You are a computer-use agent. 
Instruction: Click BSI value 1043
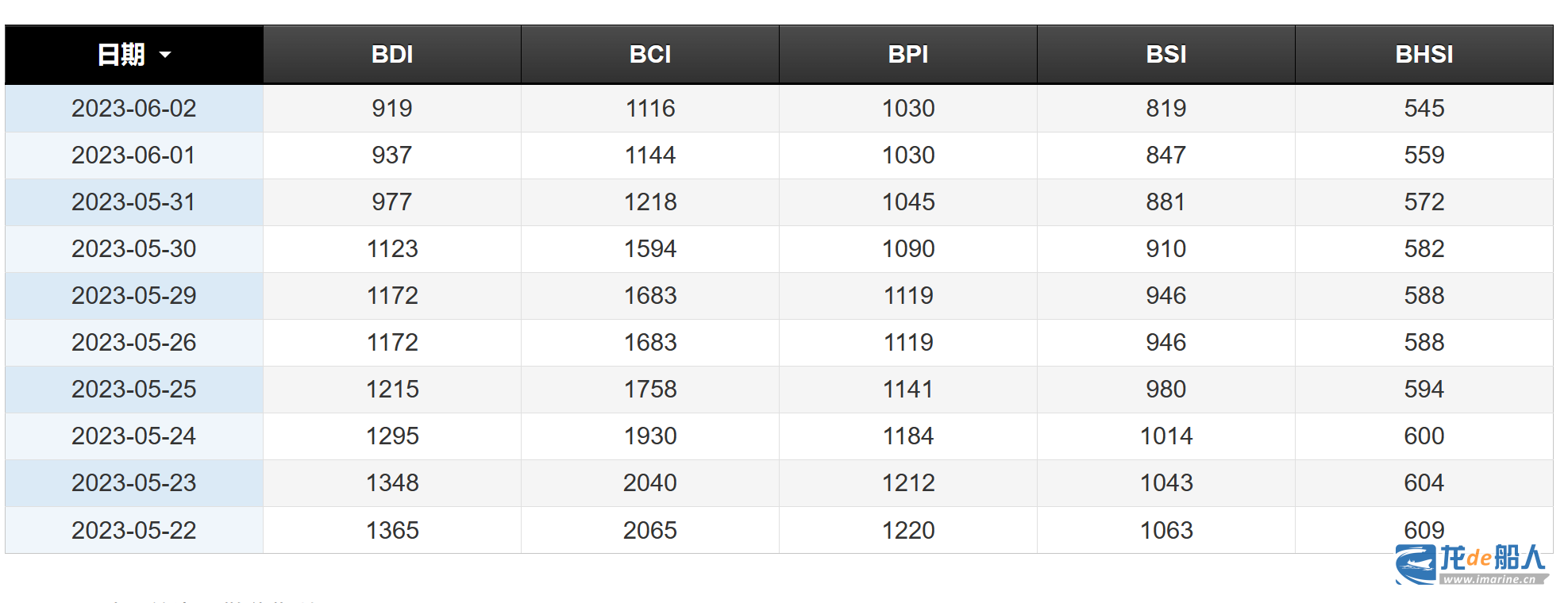pyautogui.click(x=1166, y=482)
